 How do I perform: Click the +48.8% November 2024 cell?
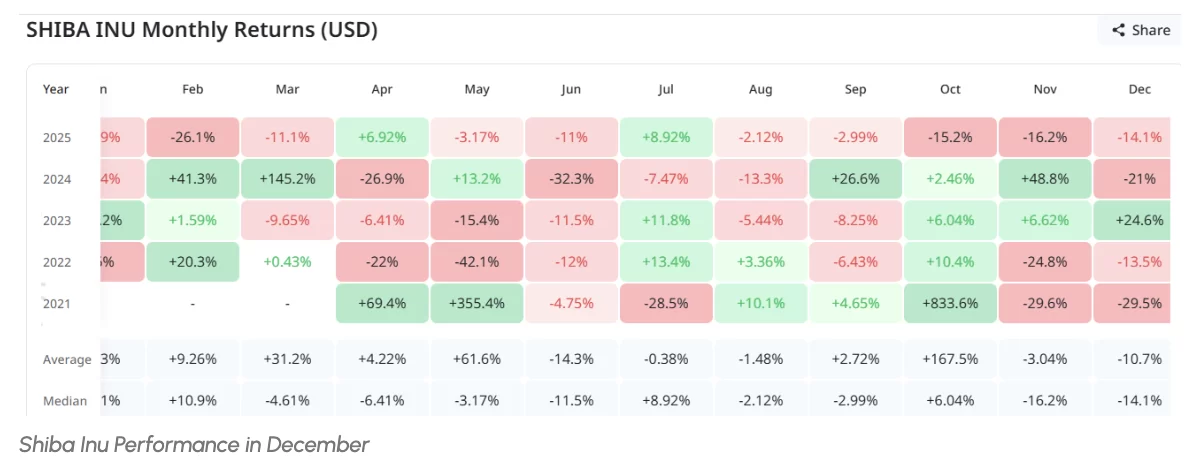pos(1044,179)
